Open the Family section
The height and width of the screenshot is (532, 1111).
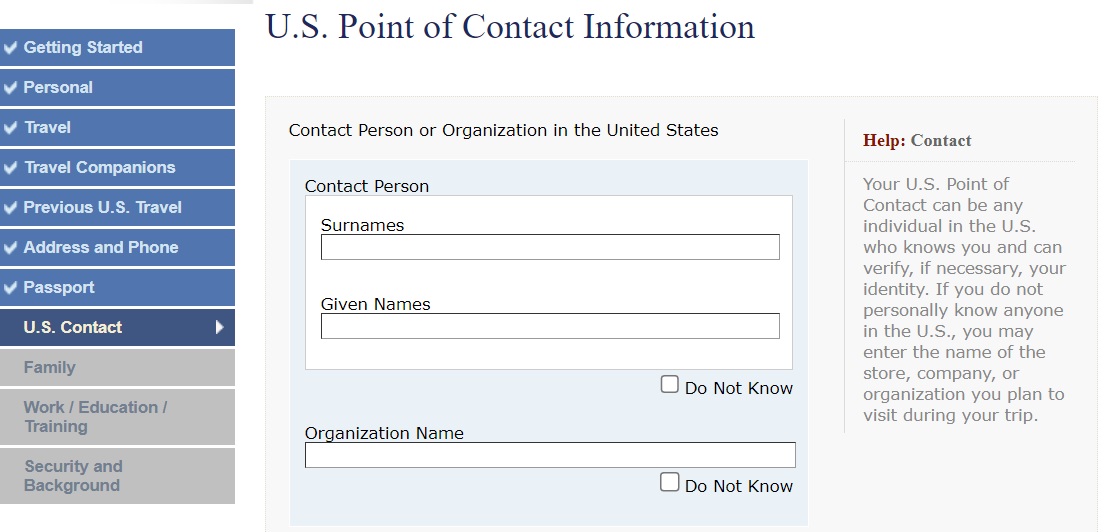50,367
